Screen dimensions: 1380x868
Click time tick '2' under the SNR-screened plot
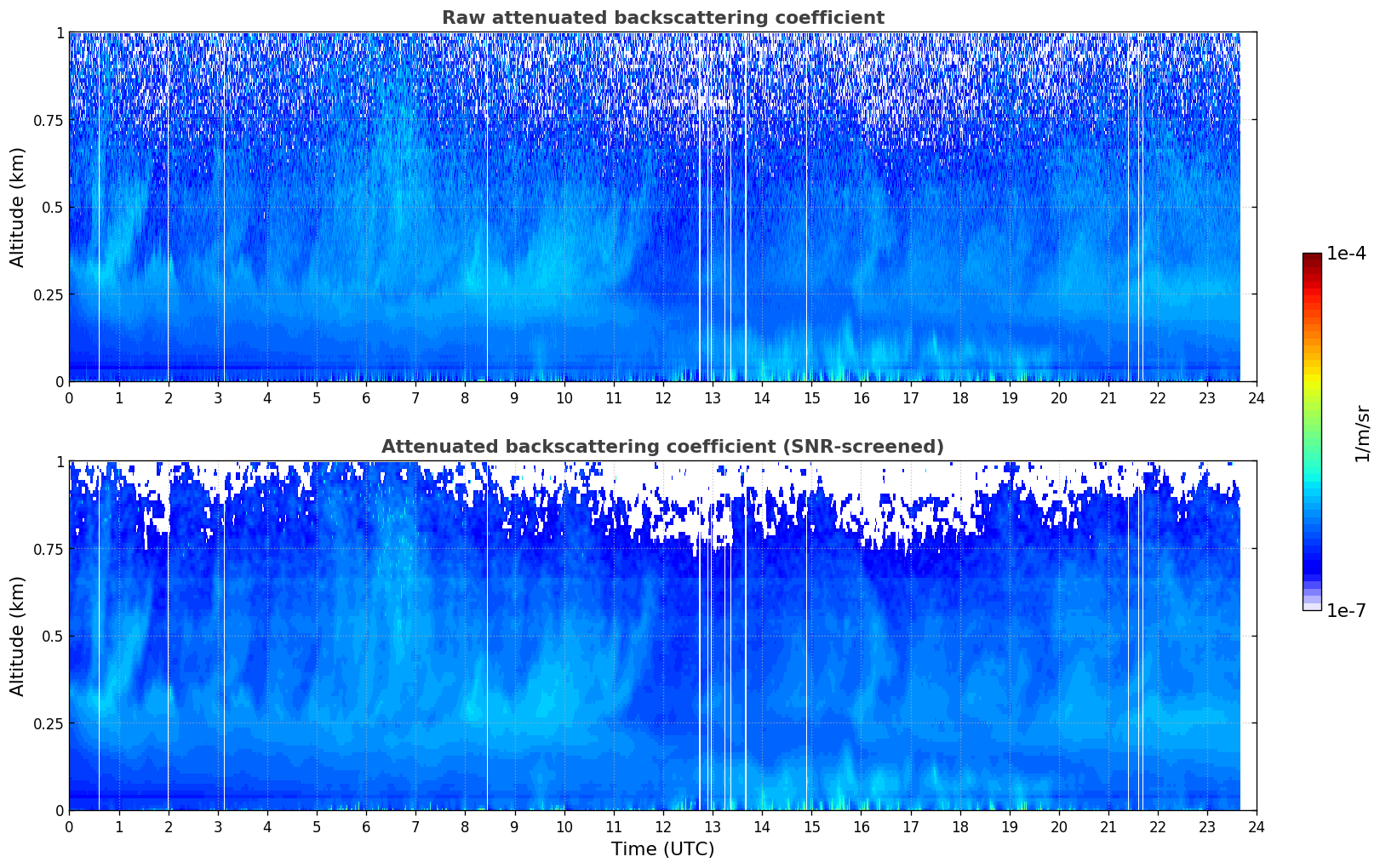click(x=169, y=826)
